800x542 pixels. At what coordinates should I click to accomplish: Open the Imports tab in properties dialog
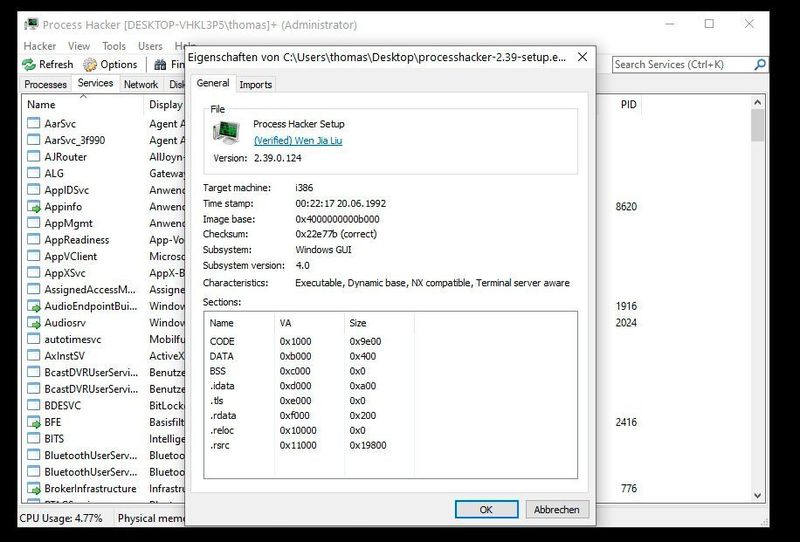pyautogui.click(x=256, y=85)
